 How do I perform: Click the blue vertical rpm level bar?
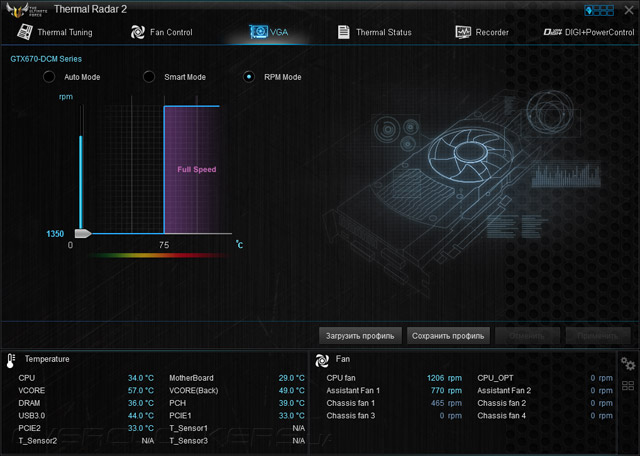[81, 182]
